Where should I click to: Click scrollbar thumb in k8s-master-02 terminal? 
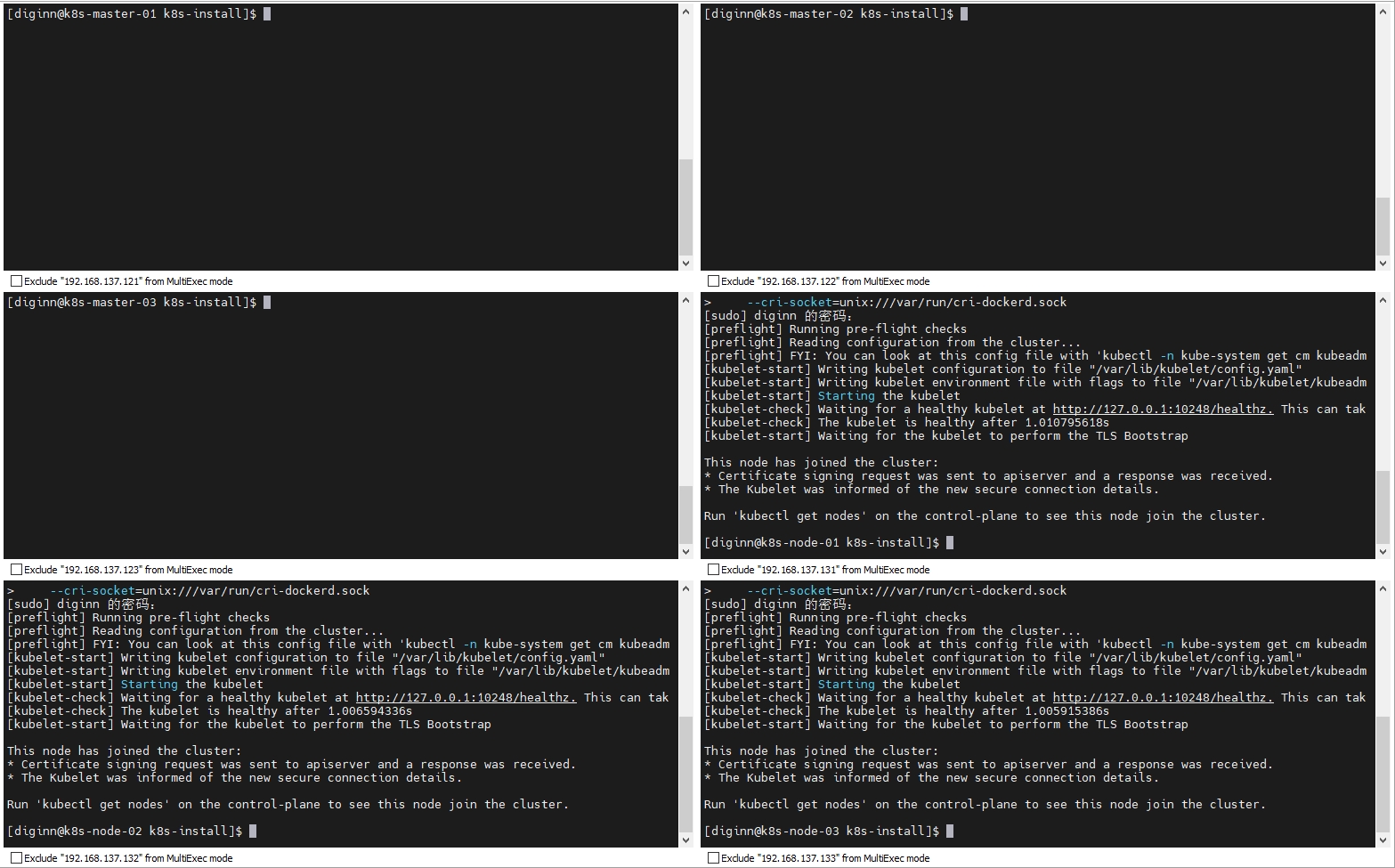coord(1383,225)
